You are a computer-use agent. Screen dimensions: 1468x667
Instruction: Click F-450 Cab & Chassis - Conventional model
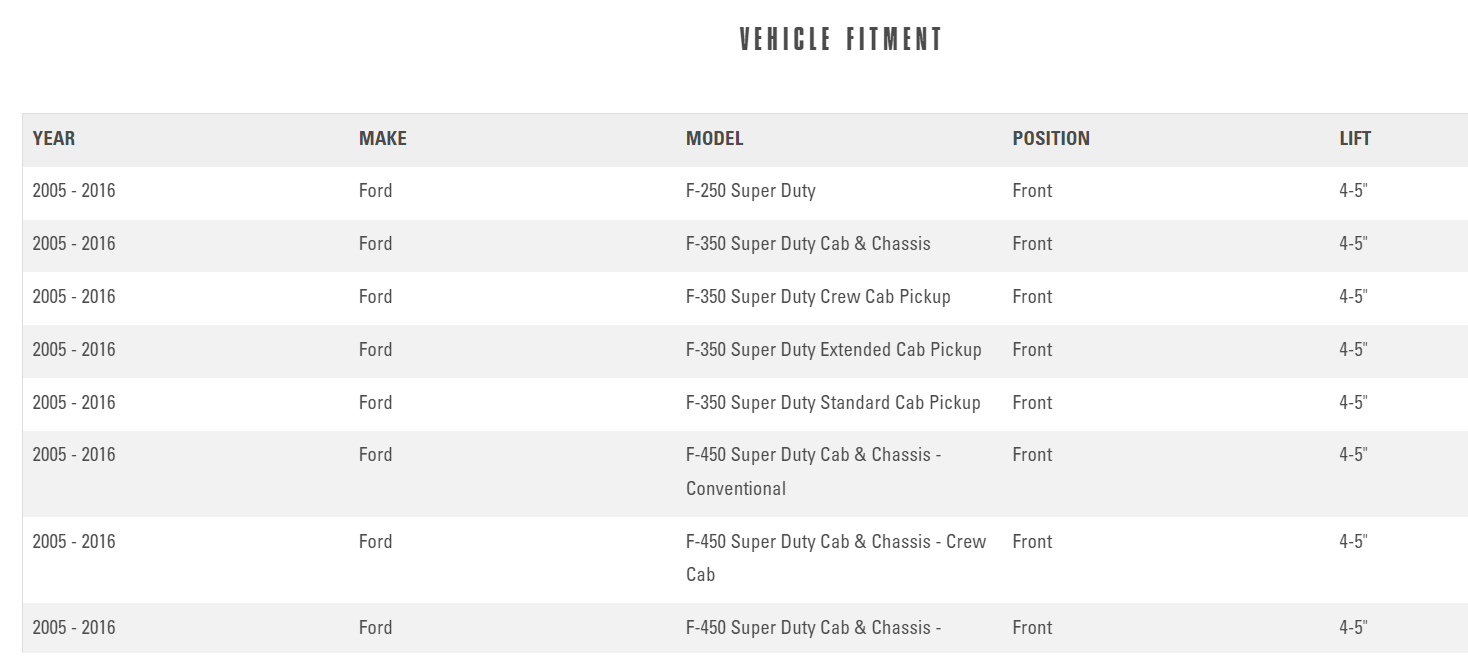click(x=813, y=471)
